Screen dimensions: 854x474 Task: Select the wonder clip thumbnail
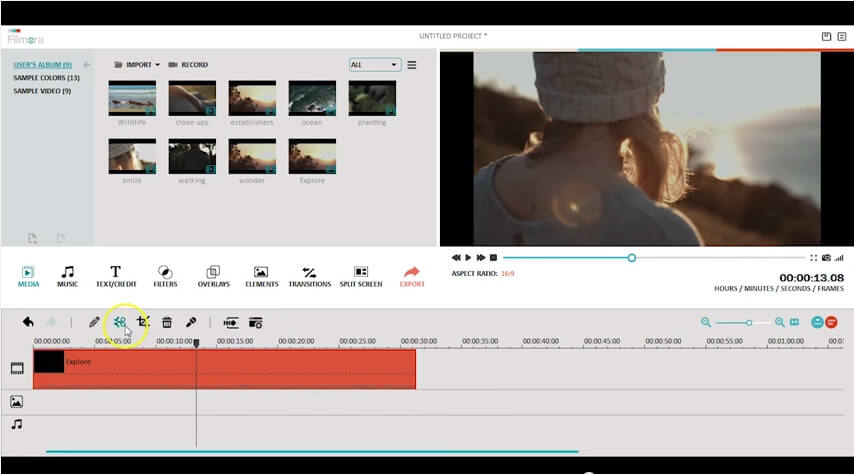(x=252, y=156)
